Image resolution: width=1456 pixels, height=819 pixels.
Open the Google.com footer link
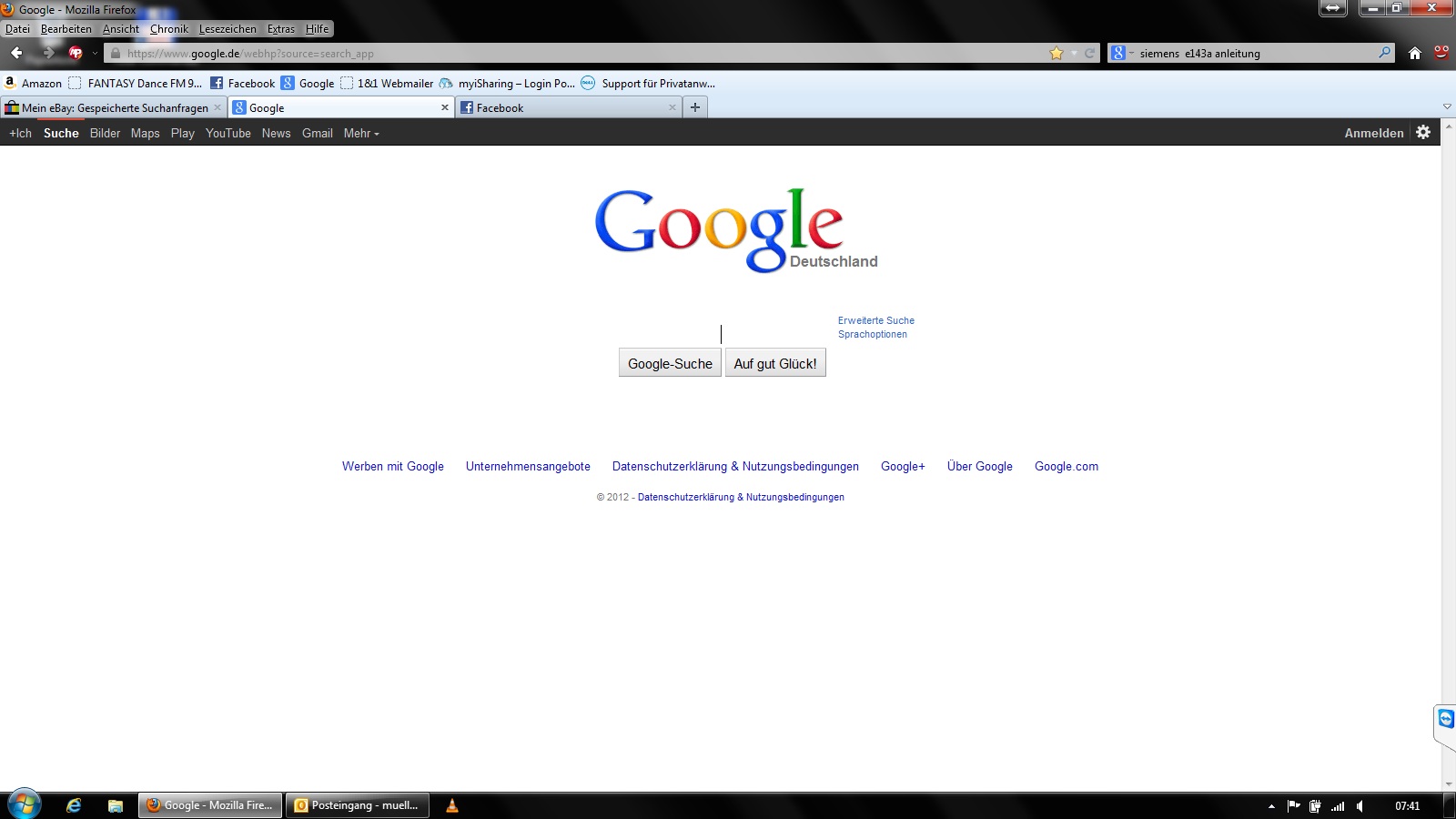coord(1067,466)
